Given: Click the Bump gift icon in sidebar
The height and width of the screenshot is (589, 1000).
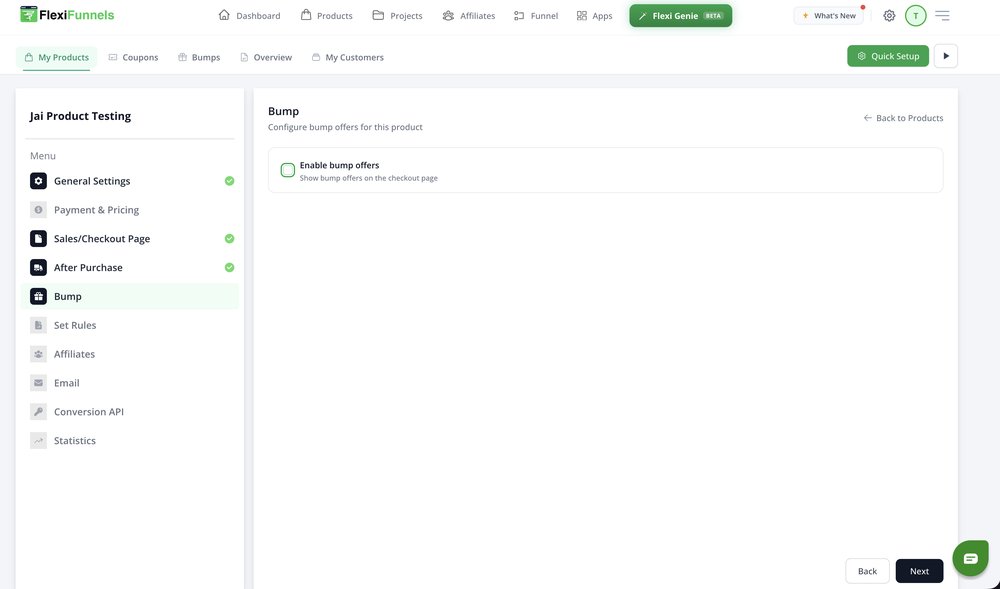Looking at the screenshot, I should tap(38, 296).
